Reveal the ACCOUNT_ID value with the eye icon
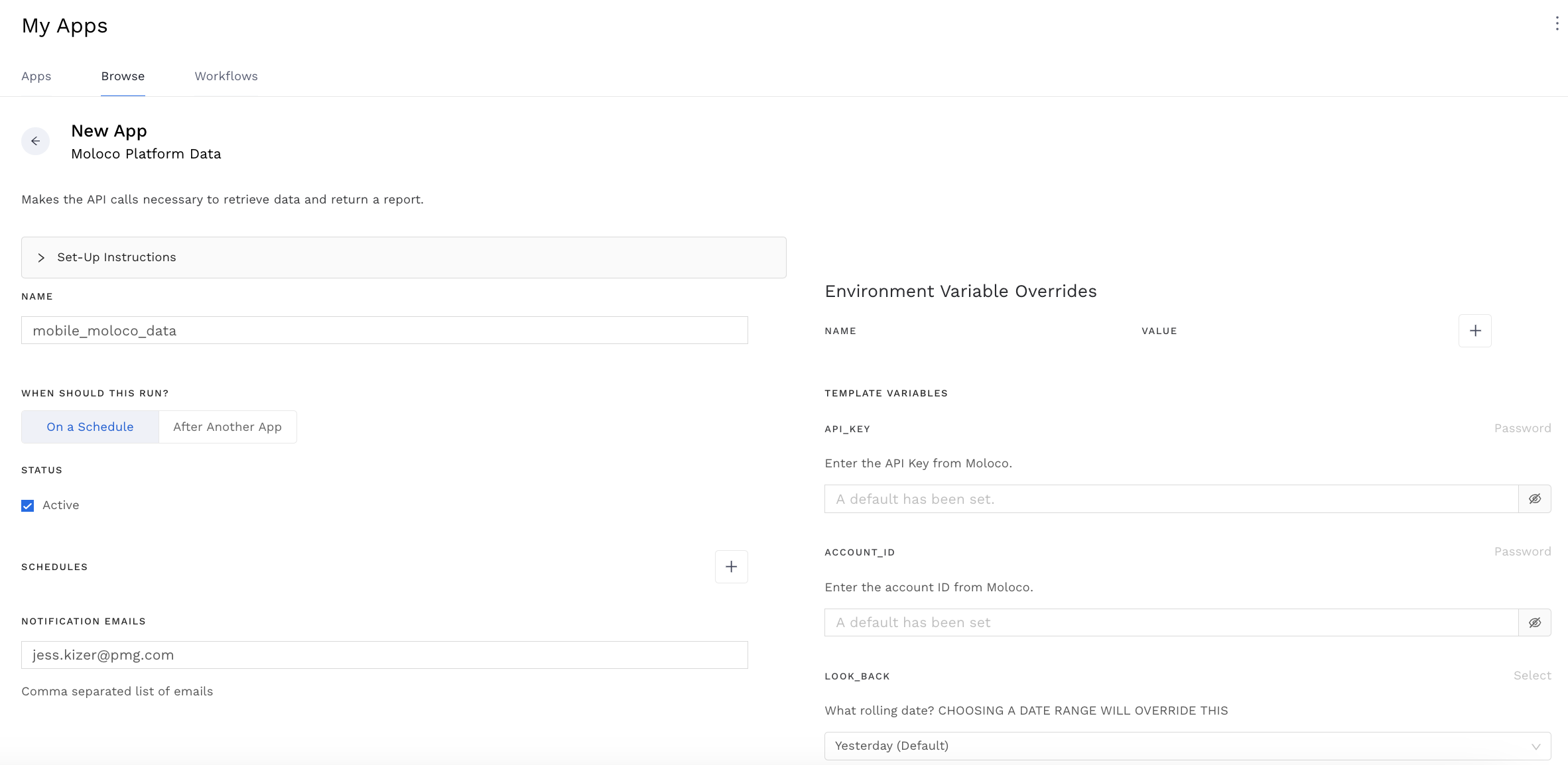The width and height of the screenshot is (1568, 765). coord(1534,622)
